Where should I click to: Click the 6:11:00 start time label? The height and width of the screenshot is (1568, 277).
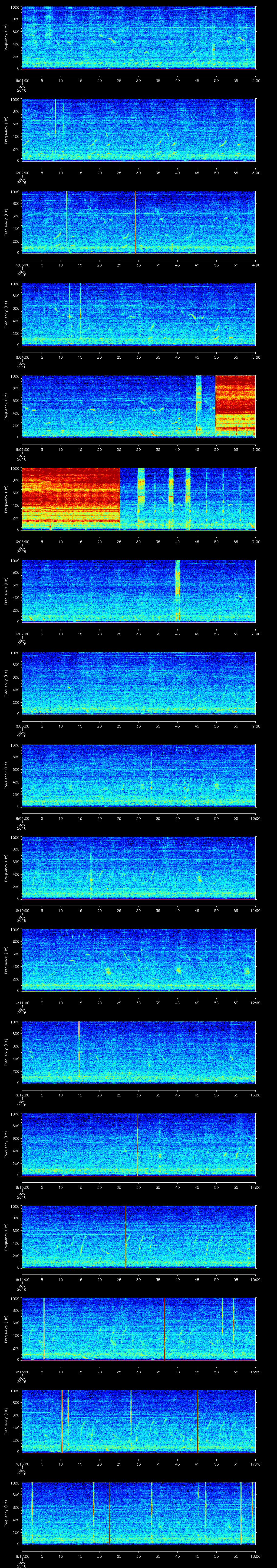click(22, 1003)
